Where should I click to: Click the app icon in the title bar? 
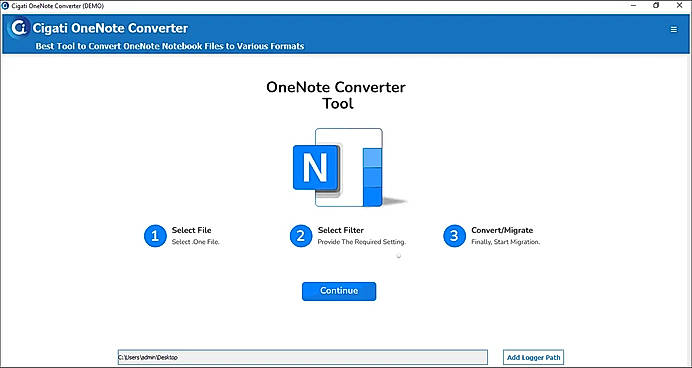5,6
